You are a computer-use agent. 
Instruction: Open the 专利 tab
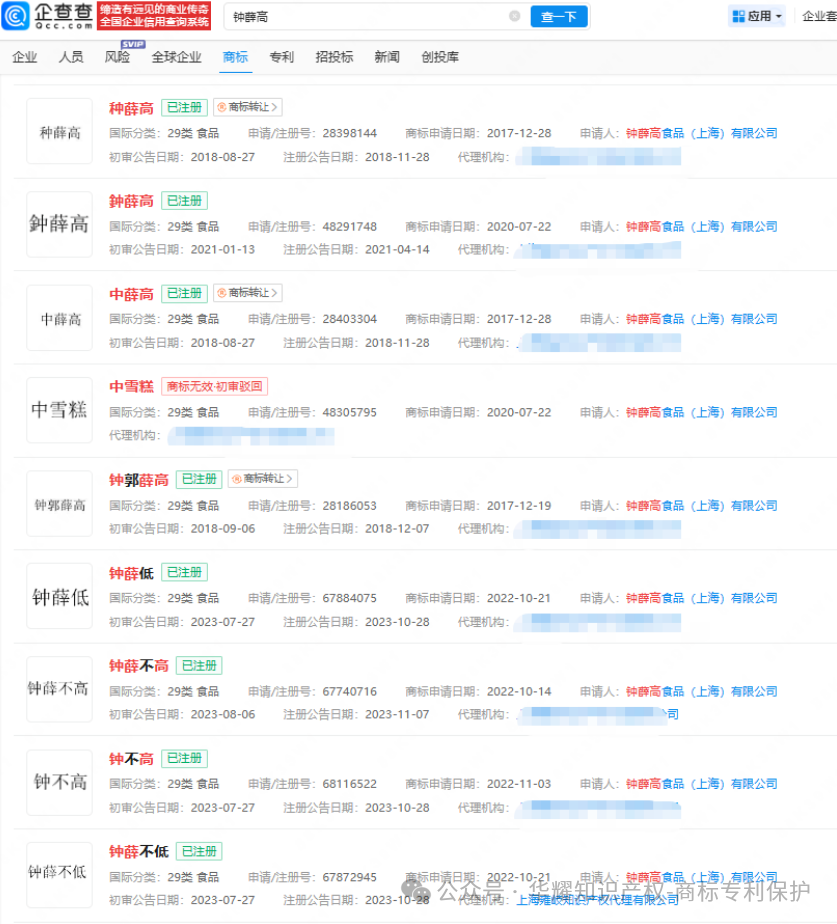[282, 57]
